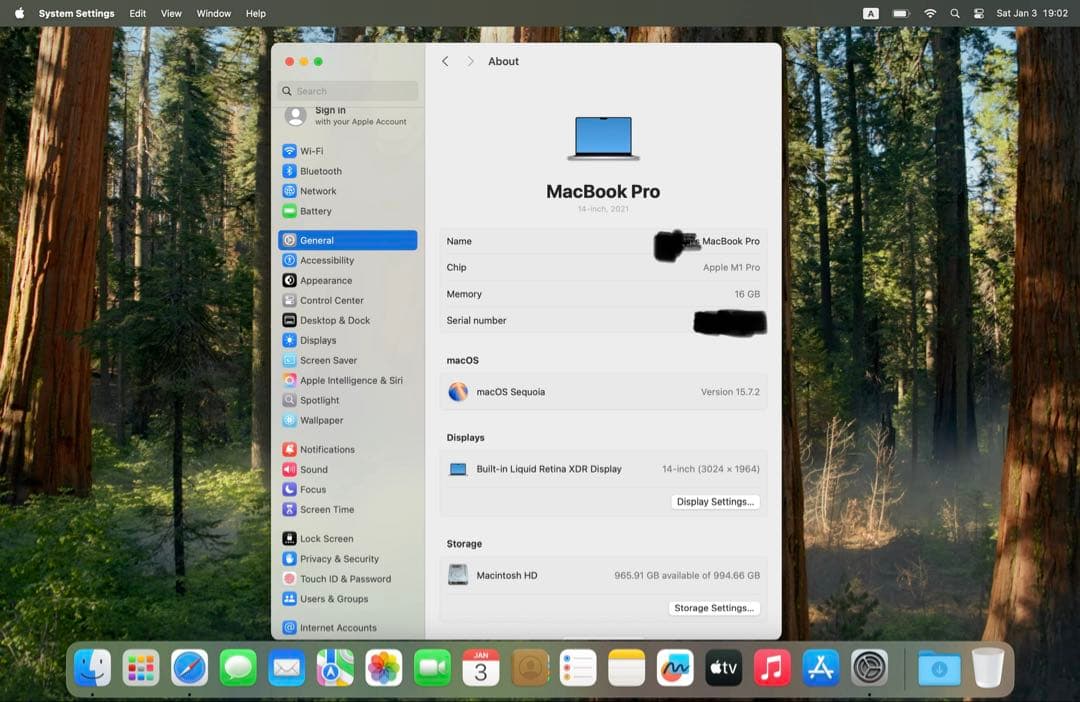The width and height of the screenshot is (1080, 702).
Task: Select Appearance settings icon
Action: click(291, 280)
